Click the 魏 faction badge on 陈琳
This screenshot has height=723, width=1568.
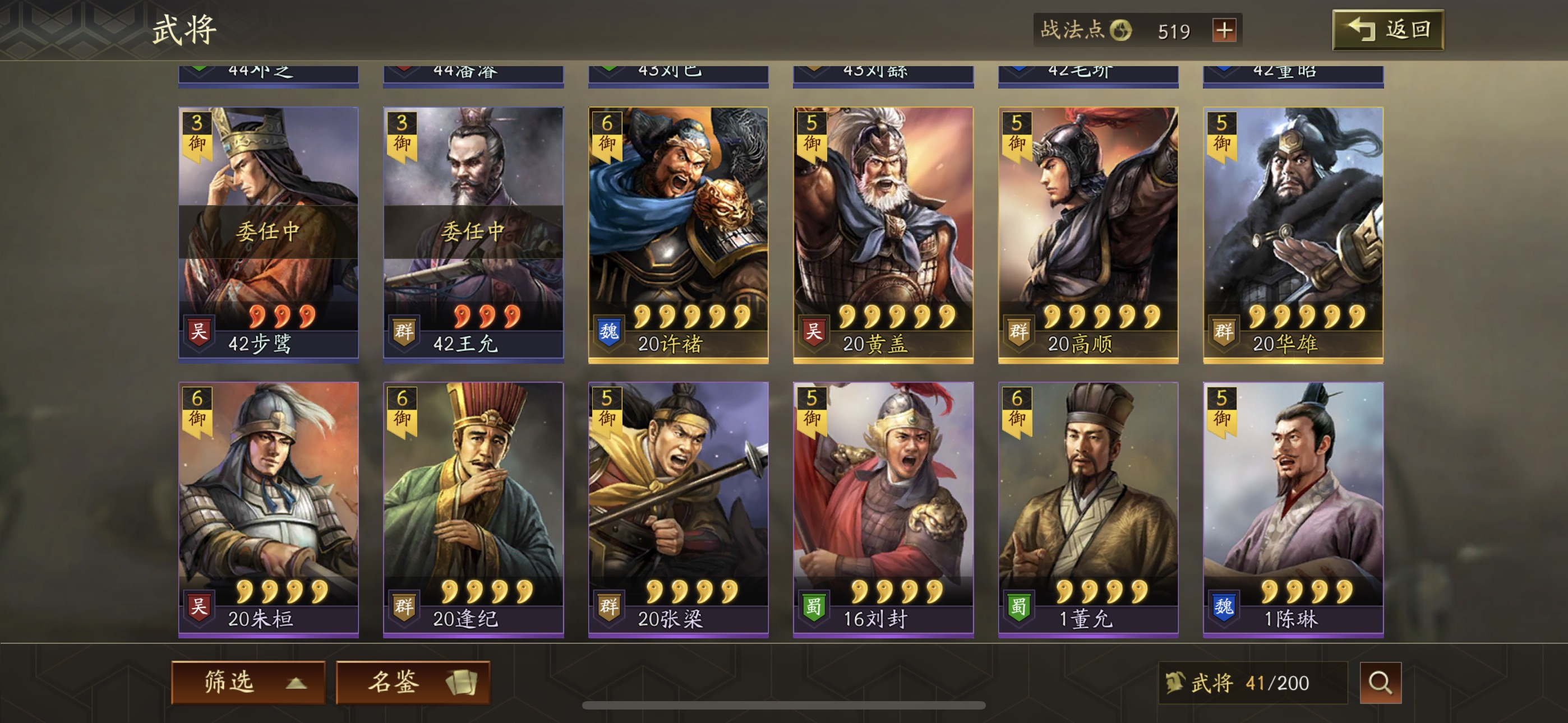[1224, 607]
